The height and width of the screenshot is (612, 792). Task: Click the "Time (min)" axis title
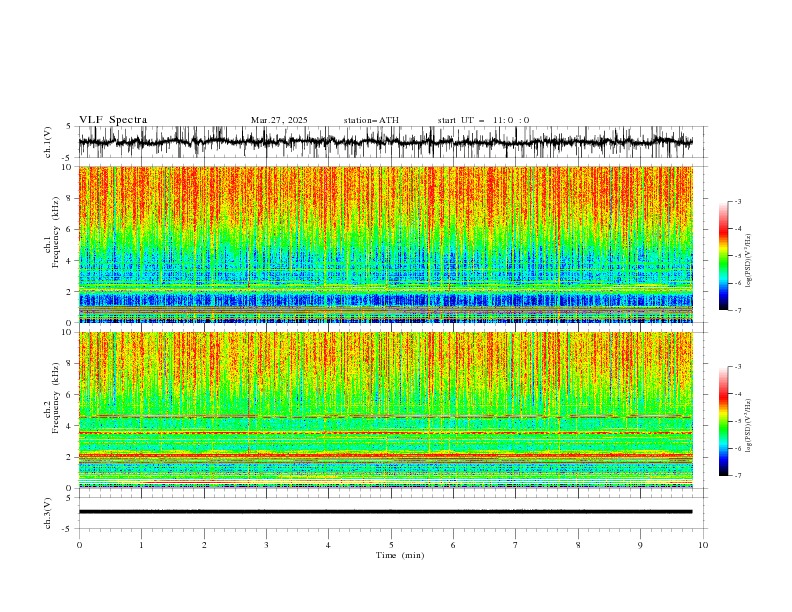point(400,555)
